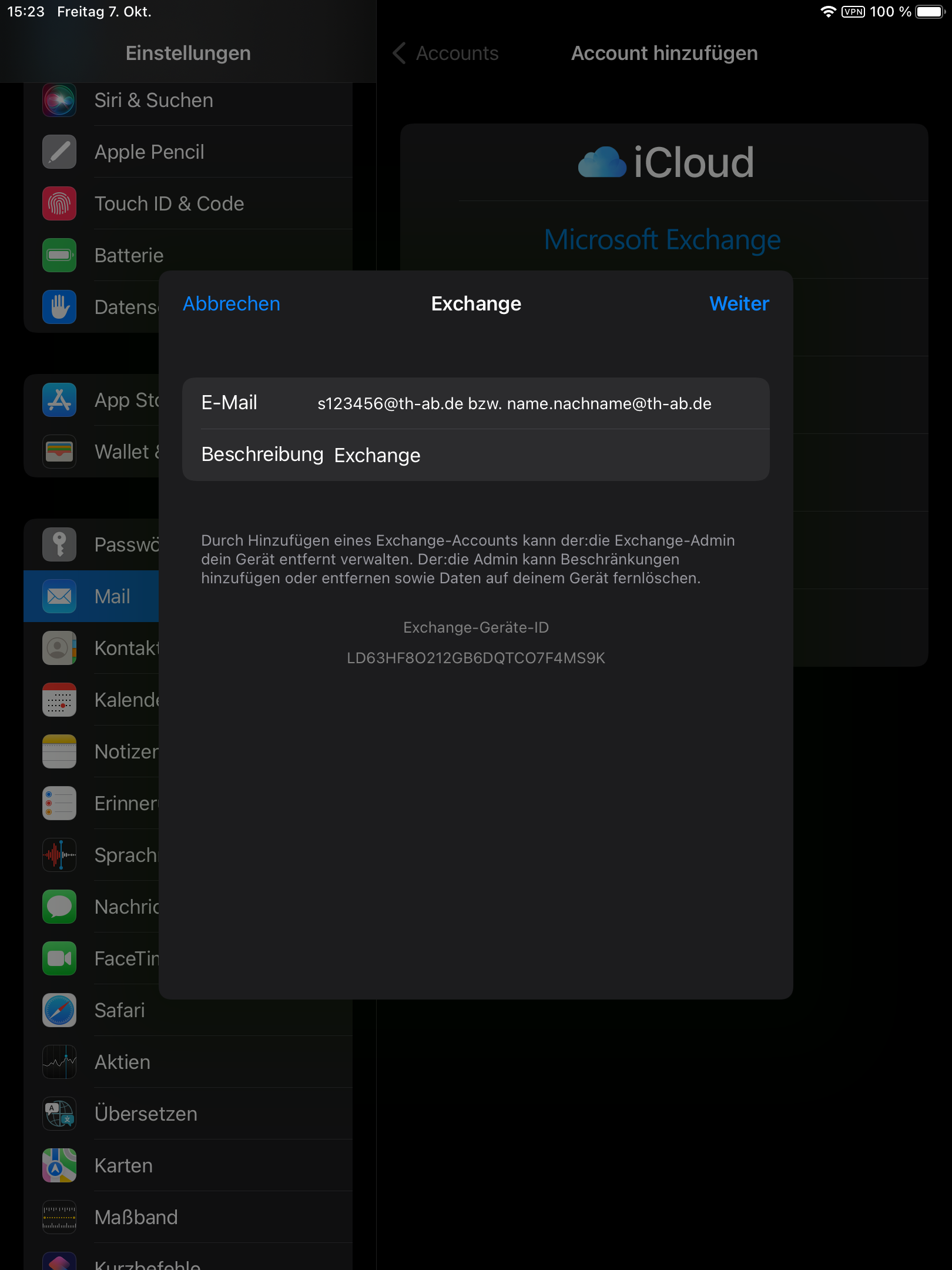Open Apple Pencil settings row
Viewport: 952px width, 1270px height.
pyautogui.click(x=188, y=152)
